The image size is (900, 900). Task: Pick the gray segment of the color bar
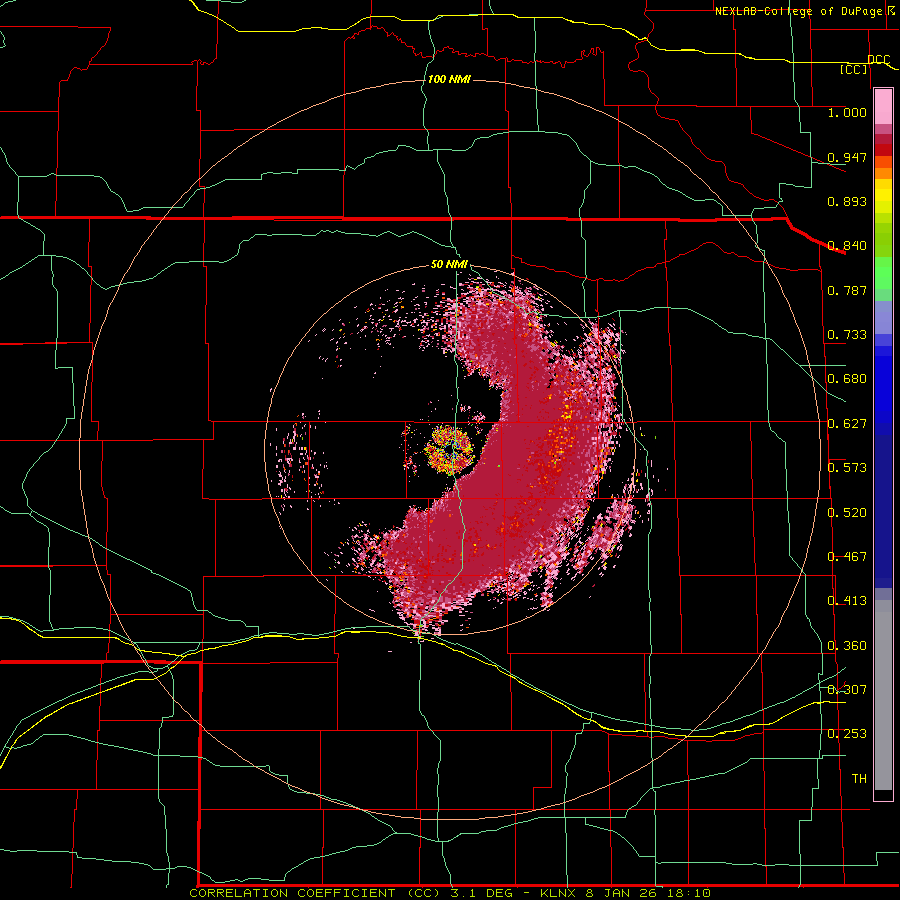883,695
